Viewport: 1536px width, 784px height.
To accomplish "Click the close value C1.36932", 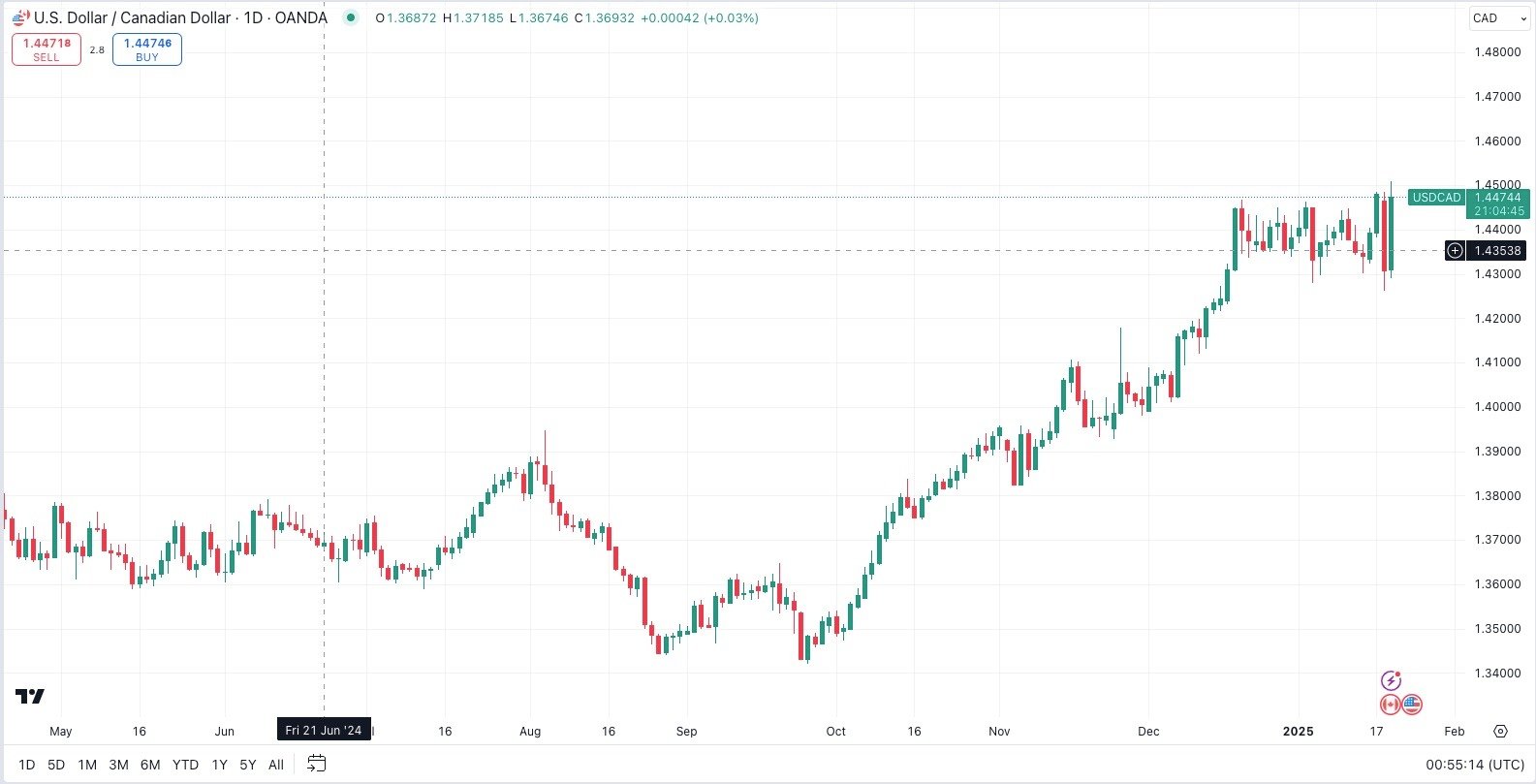I will (604, 18).
